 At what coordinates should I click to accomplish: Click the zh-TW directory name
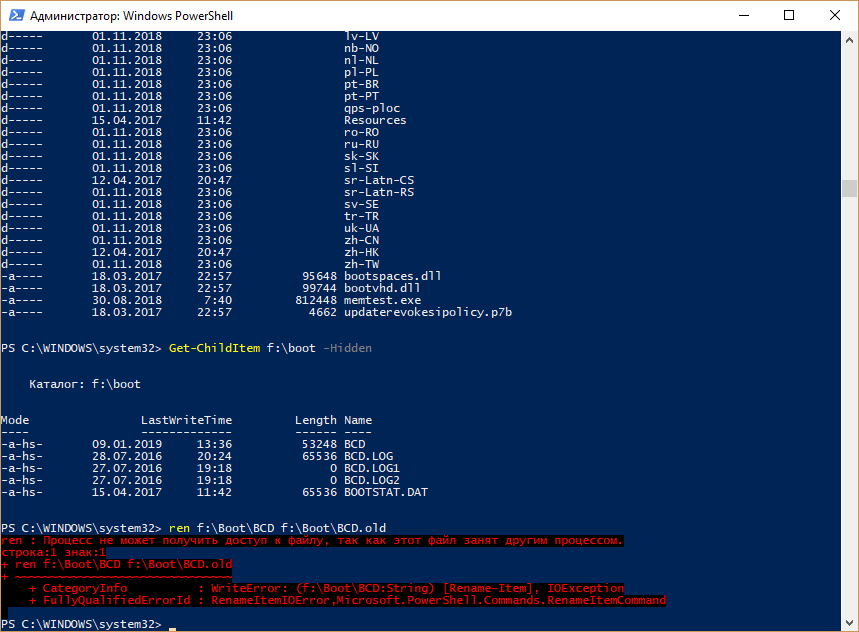(x=361, y=264)
